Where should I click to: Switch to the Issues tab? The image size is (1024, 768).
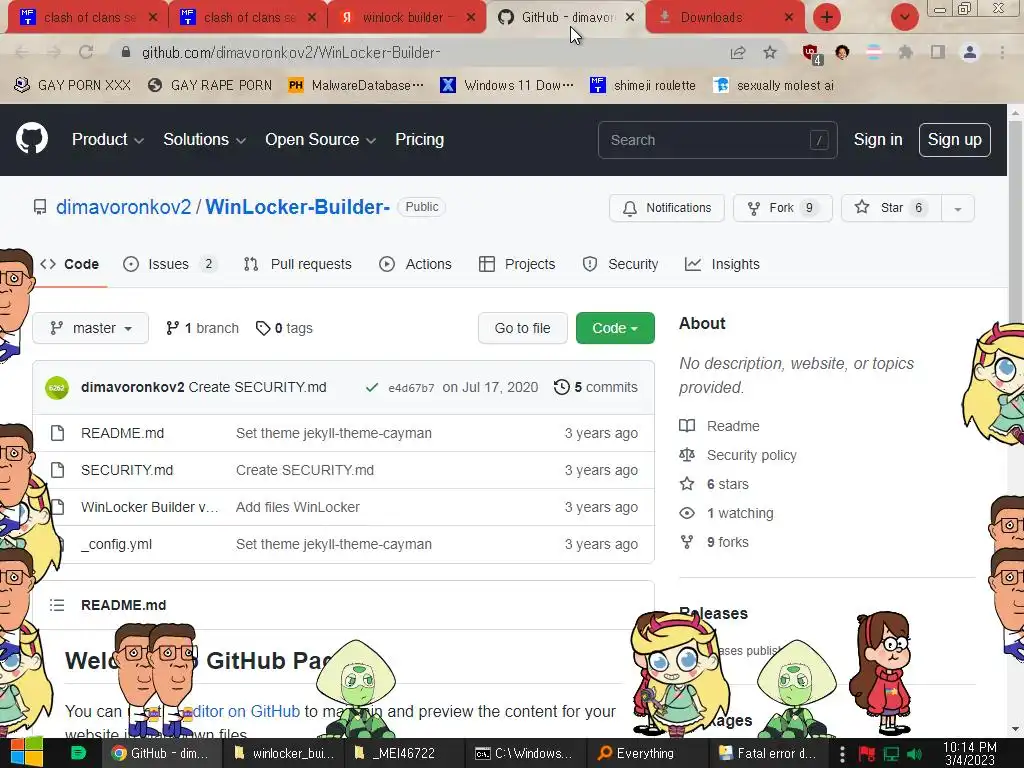pos(170,264)
